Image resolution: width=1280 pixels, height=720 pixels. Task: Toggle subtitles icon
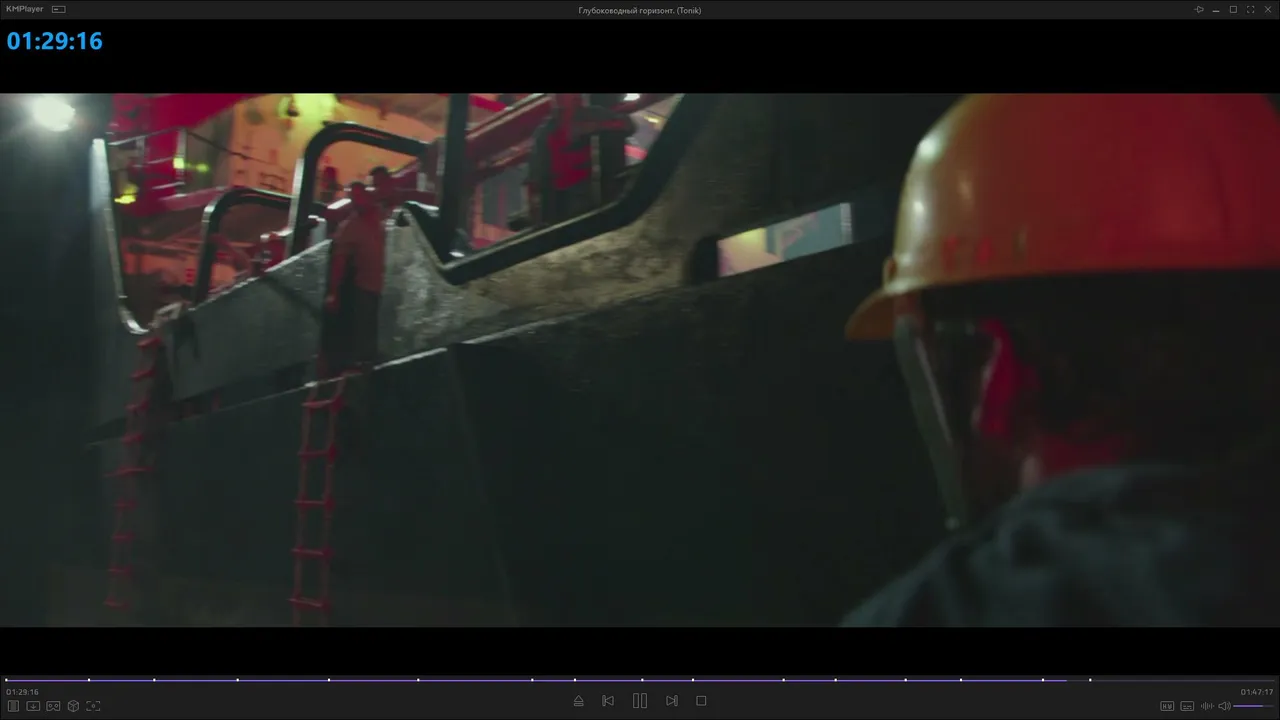1186,706
